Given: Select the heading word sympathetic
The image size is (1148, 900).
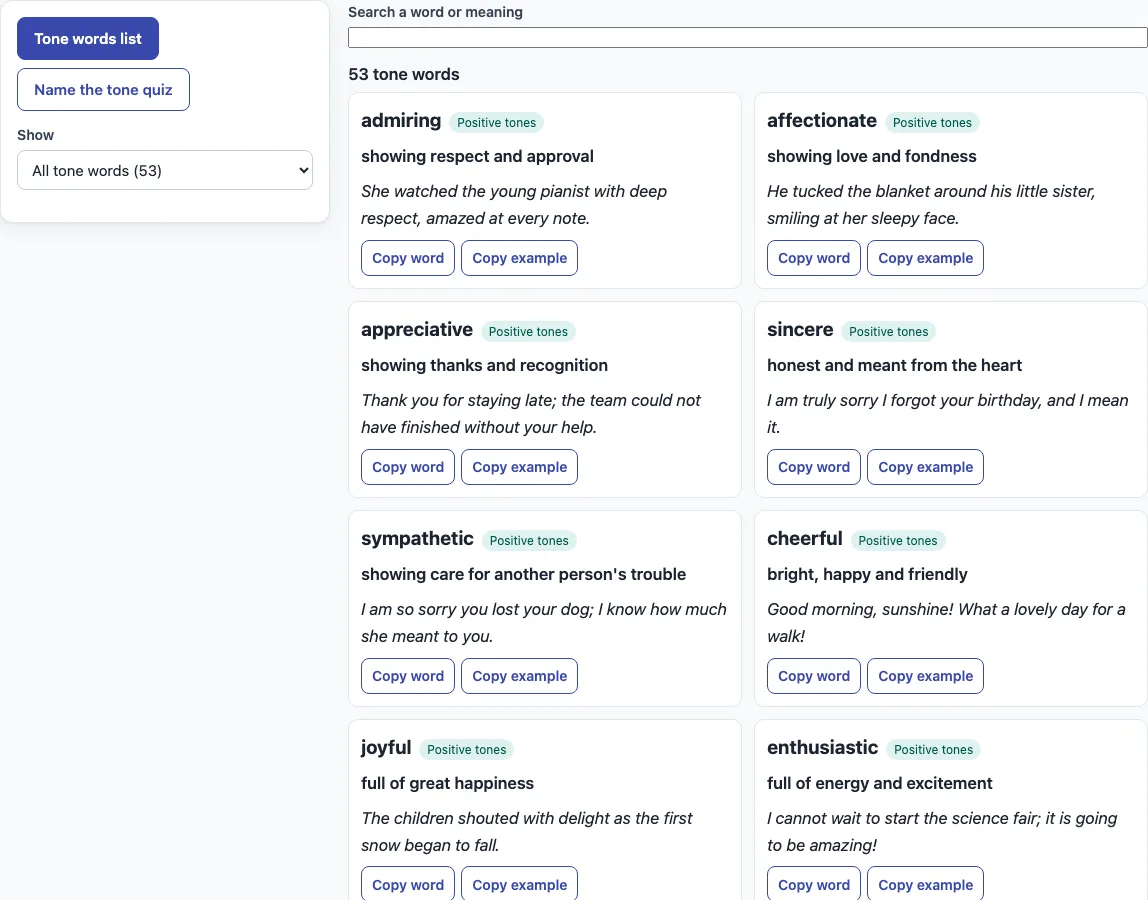Looking at the screenshot, I should click(x=417, y=539).
